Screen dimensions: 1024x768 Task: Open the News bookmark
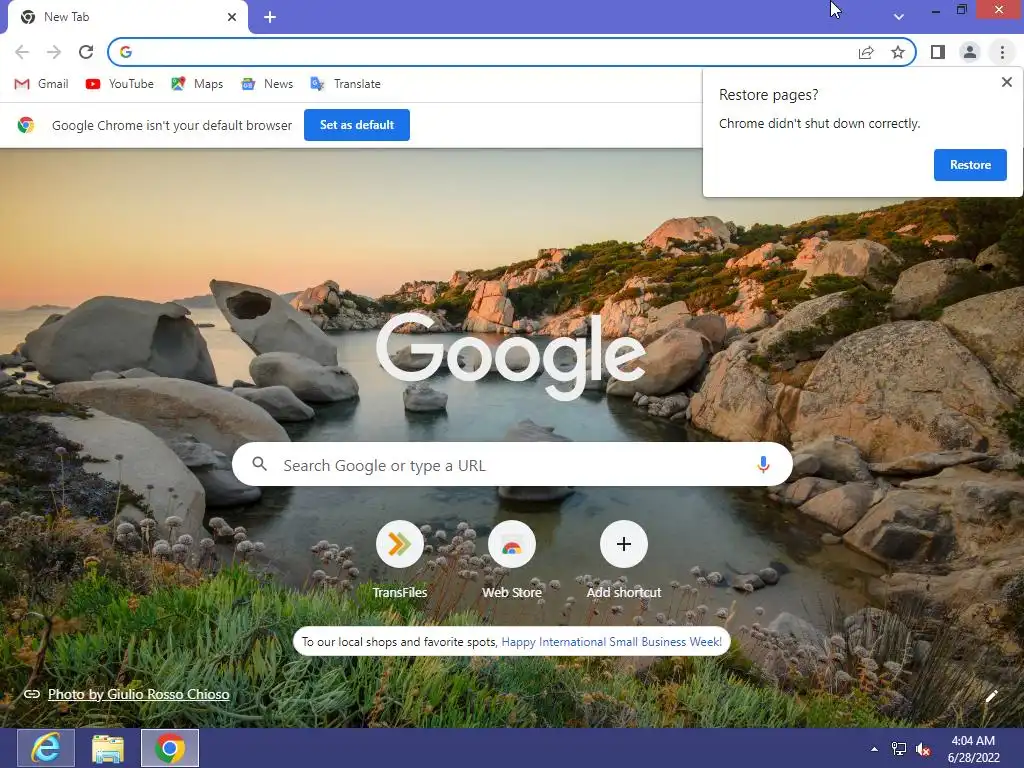(267, 84)
